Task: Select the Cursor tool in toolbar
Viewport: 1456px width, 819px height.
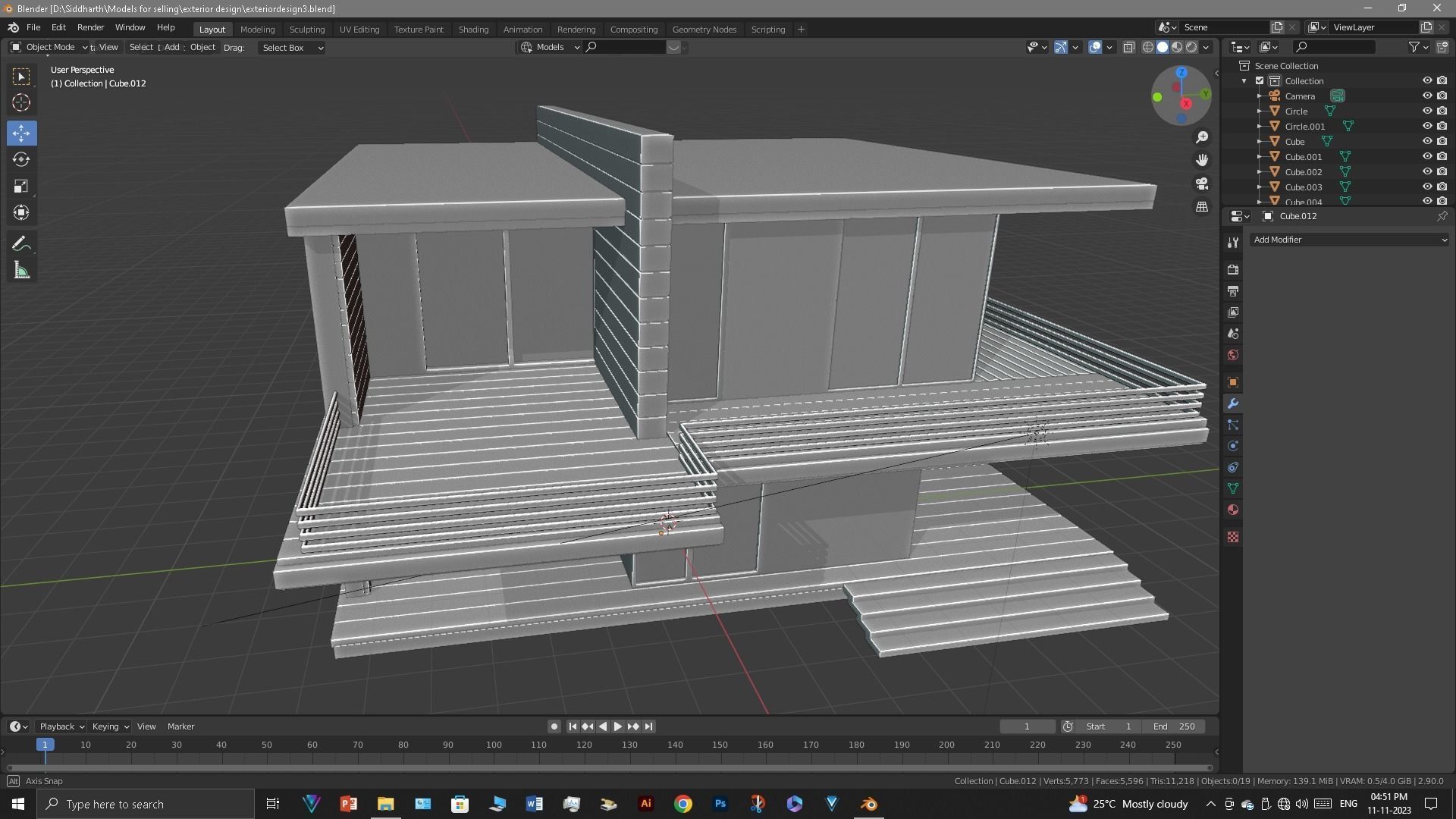Action: coord(21,102)
